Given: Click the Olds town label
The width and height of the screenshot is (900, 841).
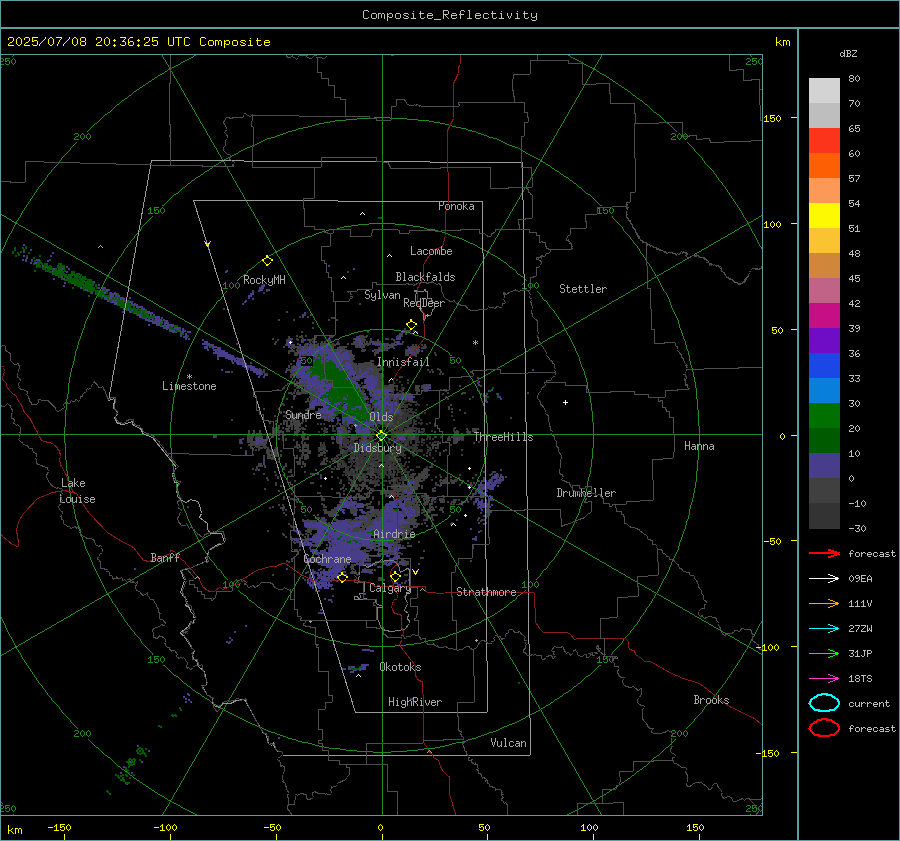Looking at the screenshot, I should [x=381, y=416].
